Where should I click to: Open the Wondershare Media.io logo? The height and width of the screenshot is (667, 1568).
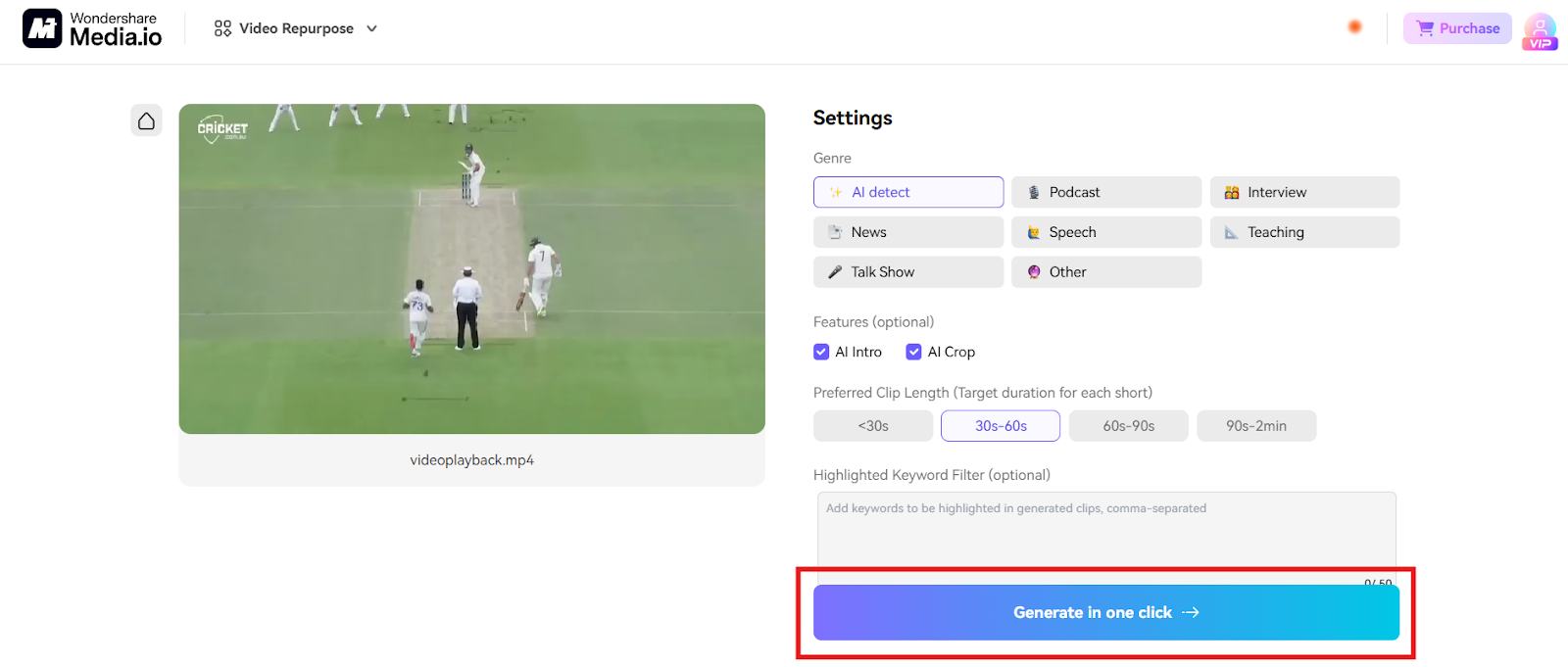point(93,29)
